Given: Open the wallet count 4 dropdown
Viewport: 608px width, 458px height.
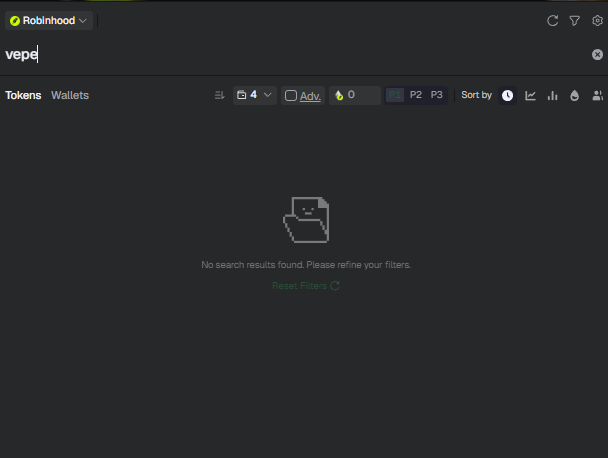Looking at the screenshot, I should pos(255,95).
